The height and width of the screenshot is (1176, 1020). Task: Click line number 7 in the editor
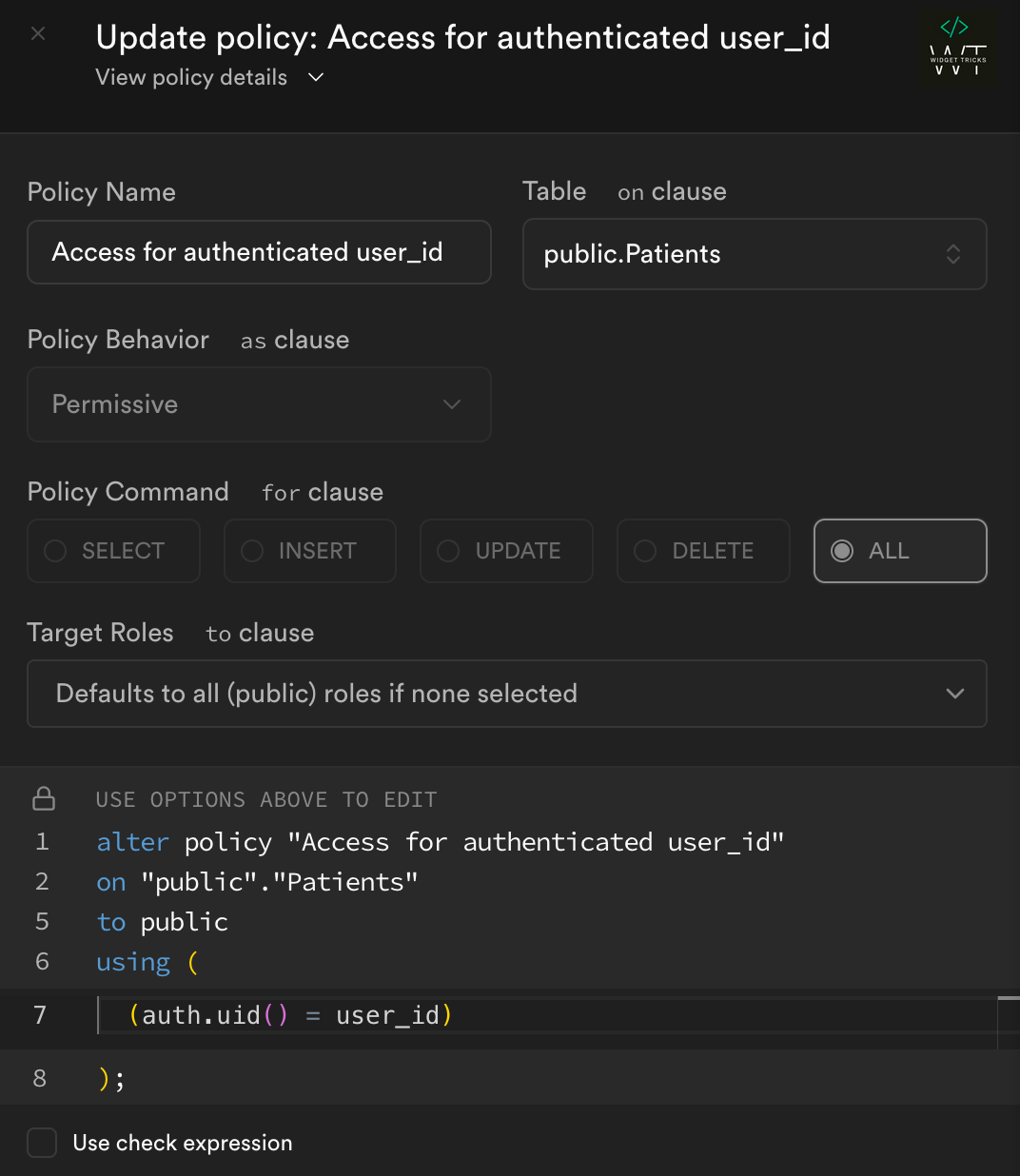(x=40, y=1015)
